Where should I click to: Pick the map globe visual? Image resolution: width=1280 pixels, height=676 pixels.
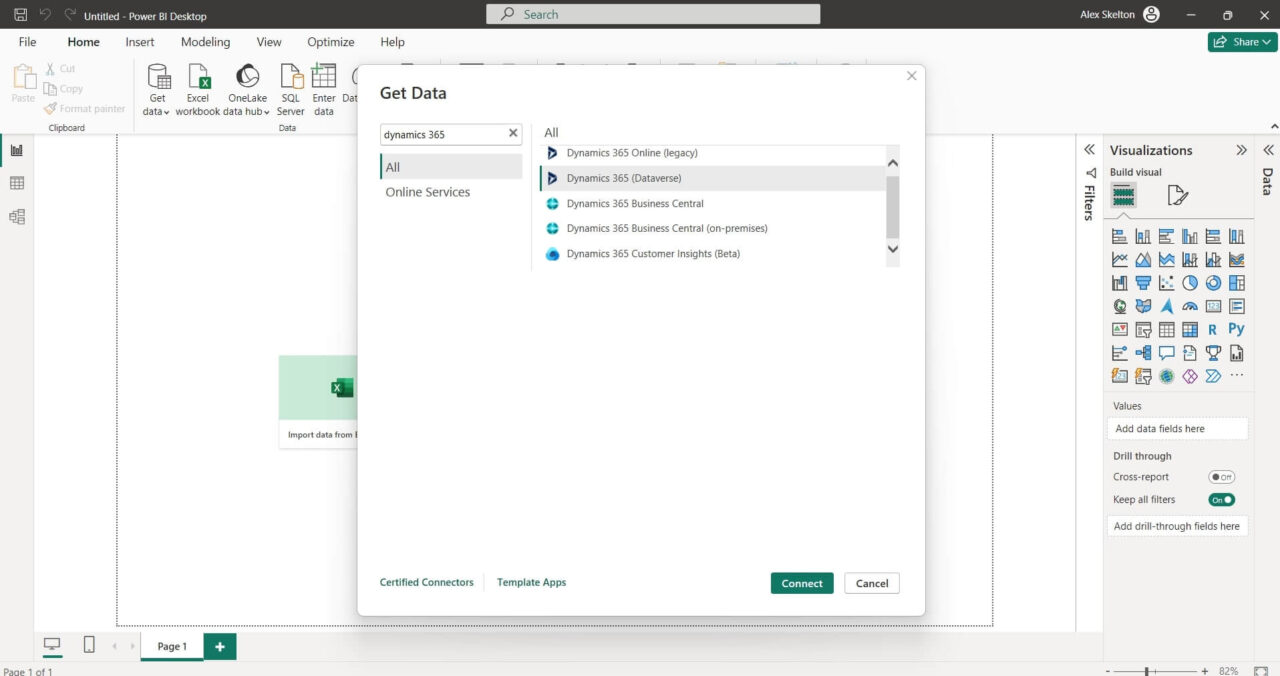pyautogui.click(x=1120, y=306)
